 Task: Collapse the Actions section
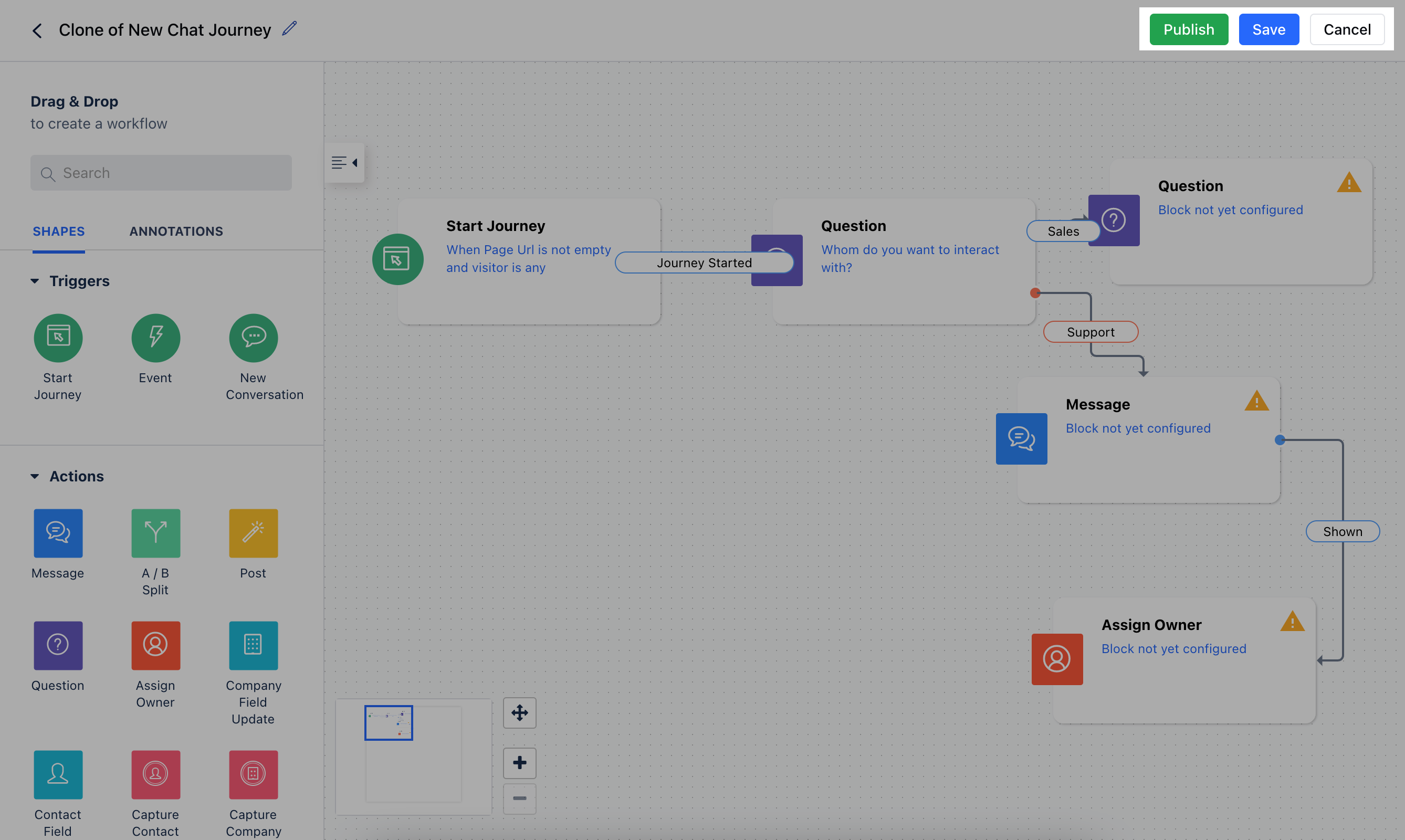[x=35, y=476]
